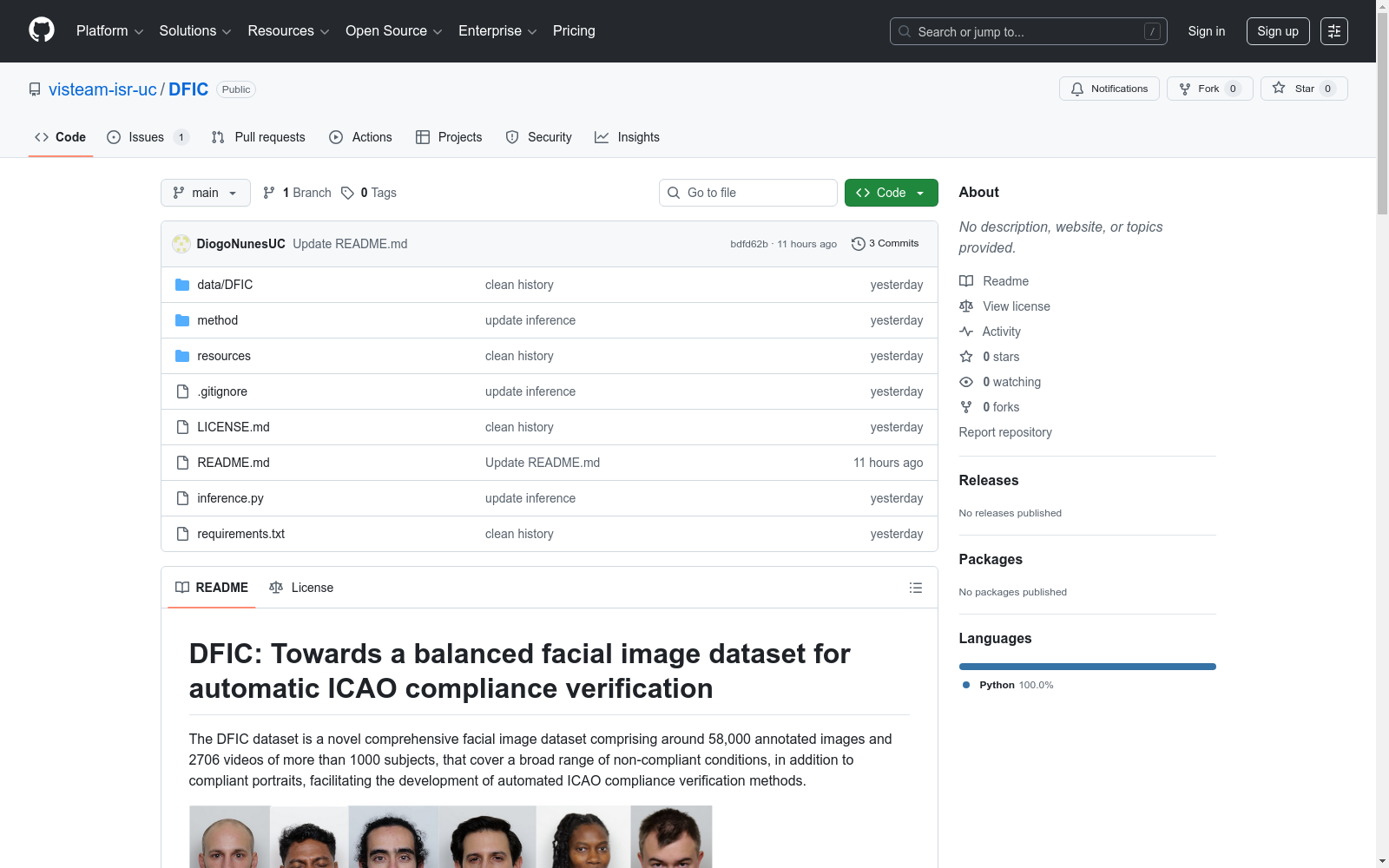Viewport: 1389px width, 868px height.
Task: Click the README book icon in About
Action: pos(966,281)
